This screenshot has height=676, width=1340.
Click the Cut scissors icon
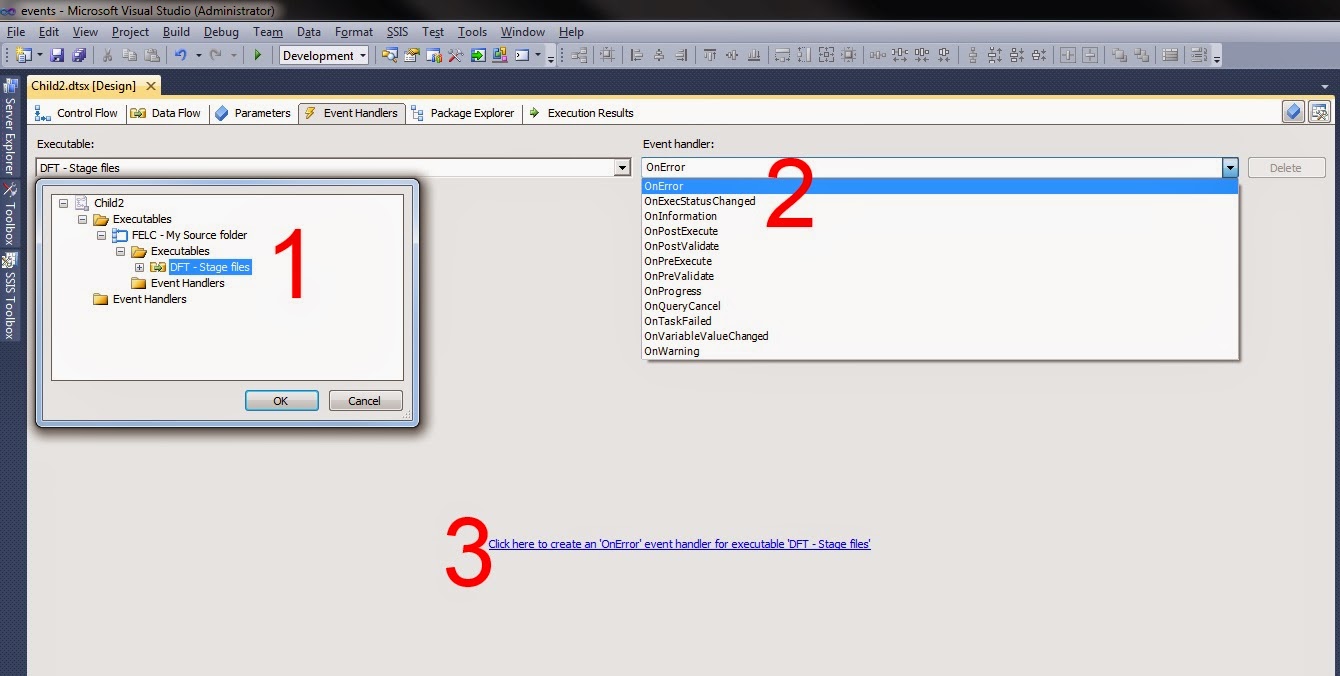[x=107, y=55]
